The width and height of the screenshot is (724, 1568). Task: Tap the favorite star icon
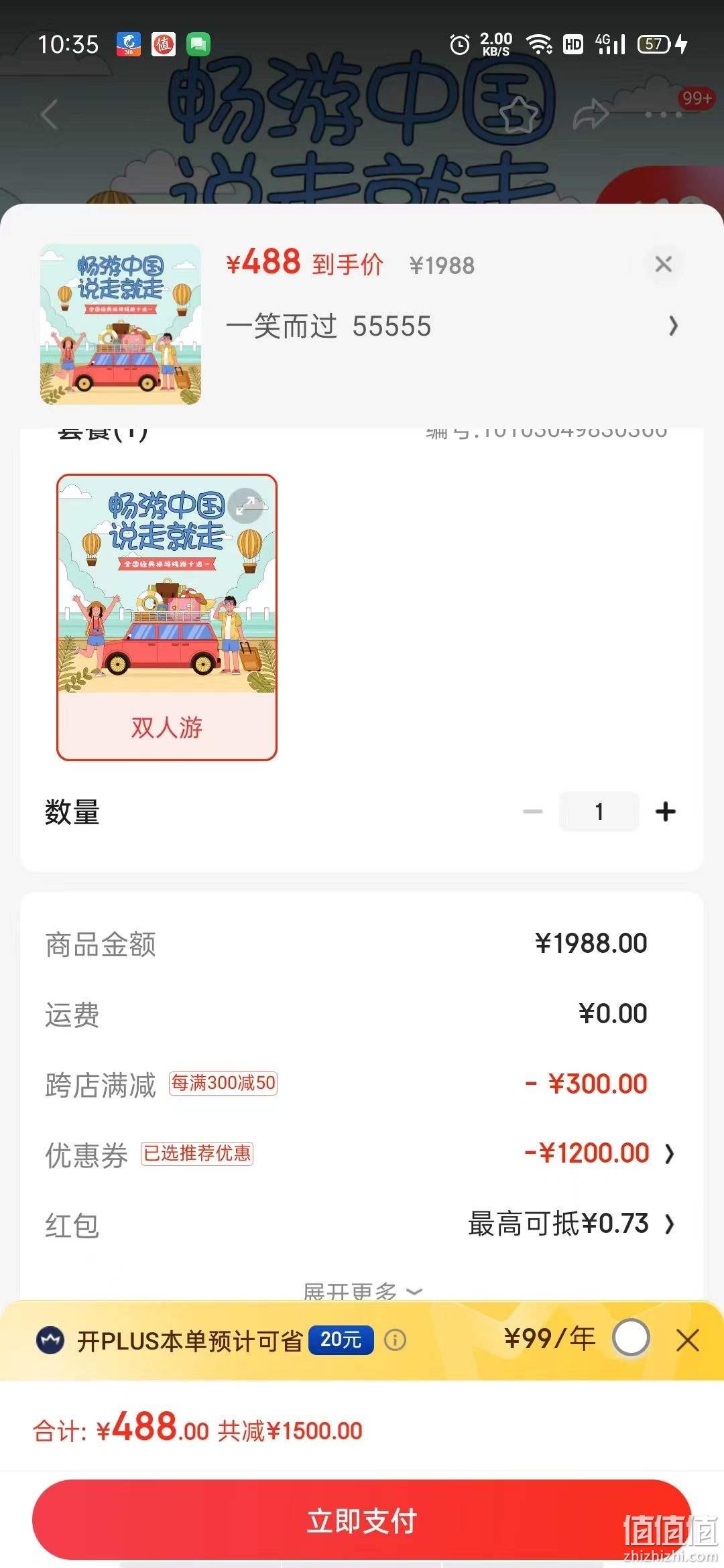coord(519,114)
